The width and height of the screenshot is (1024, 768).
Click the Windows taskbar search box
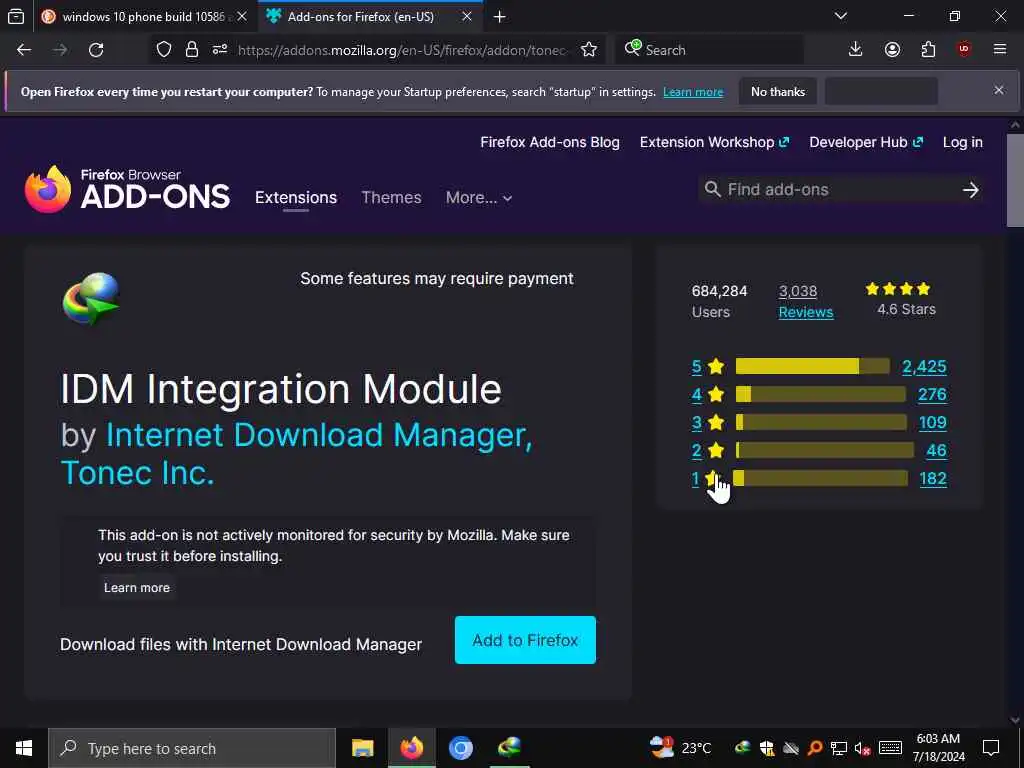tap(192, 748)
